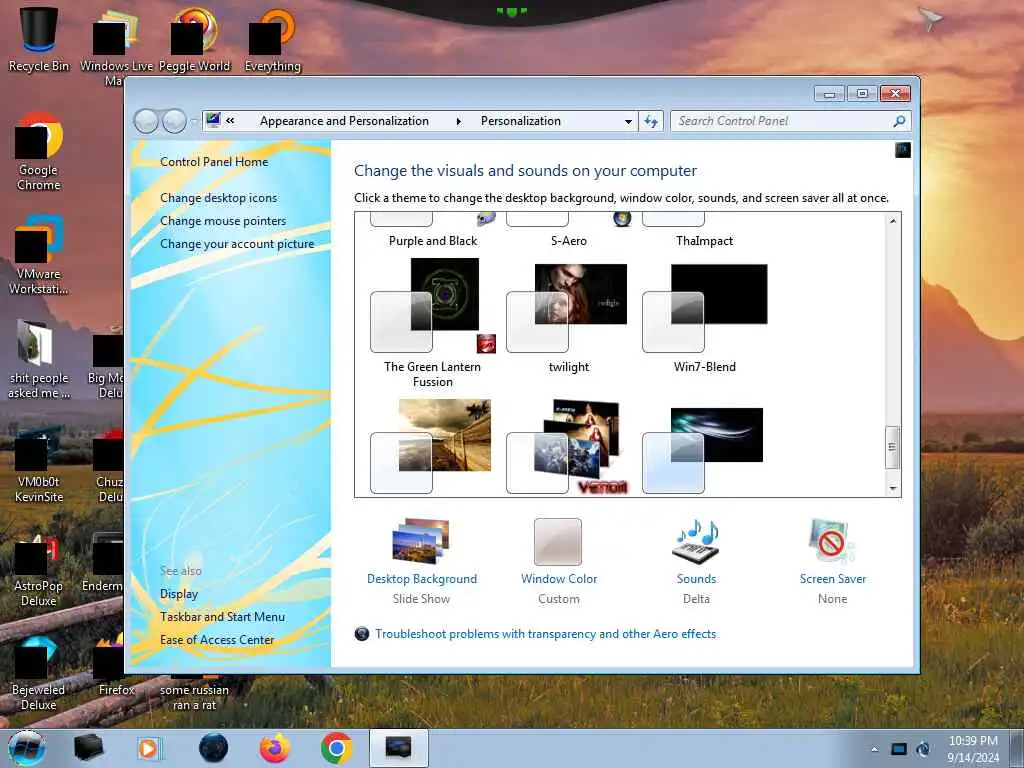This screenshot has width=1024, height=768.
Task: Go forward with the Forward arrow button
Action: point(174,121)
